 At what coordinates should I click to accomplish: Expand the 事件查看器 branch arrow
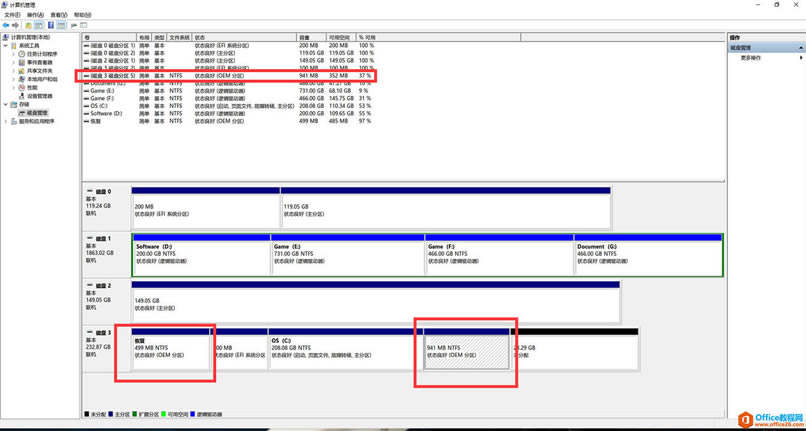pyautogui.click(x=14, y=62)
